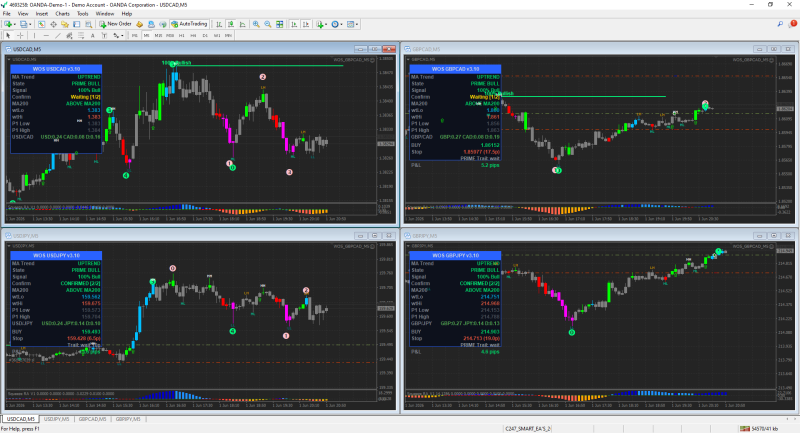This screenshot has width=800, height=433.
Task: Toggle the Data Window icon
Action: point(53,24)
